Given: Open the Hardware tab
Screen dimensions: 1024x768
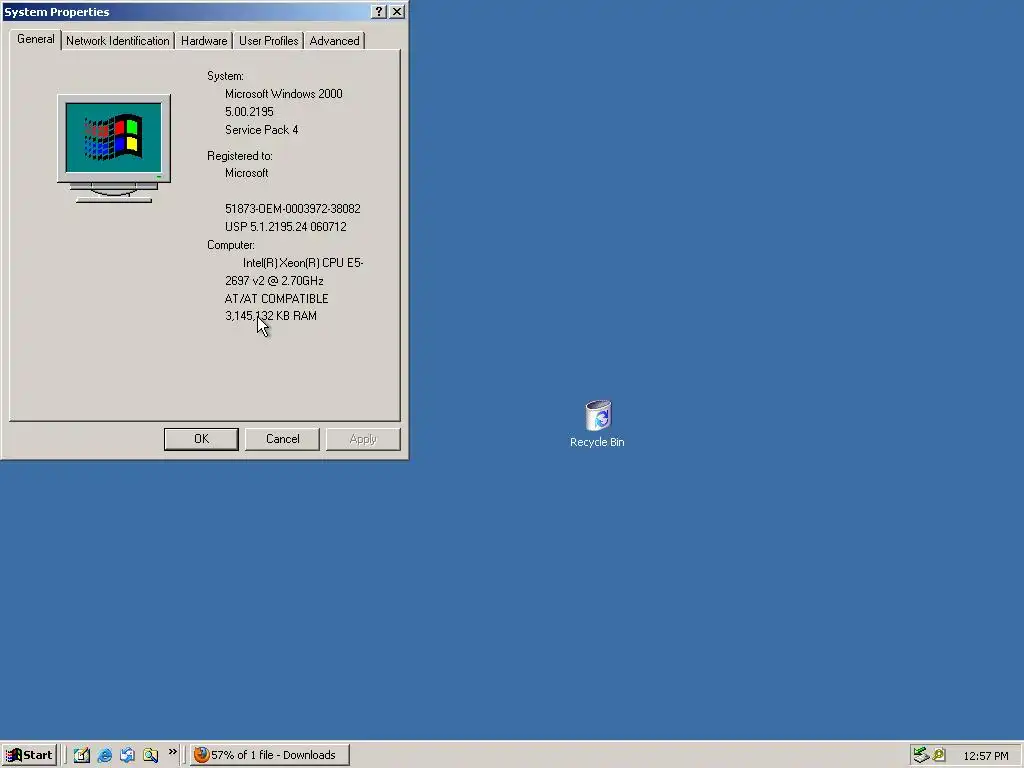Looking at the screenshot, I should (204, 40).
